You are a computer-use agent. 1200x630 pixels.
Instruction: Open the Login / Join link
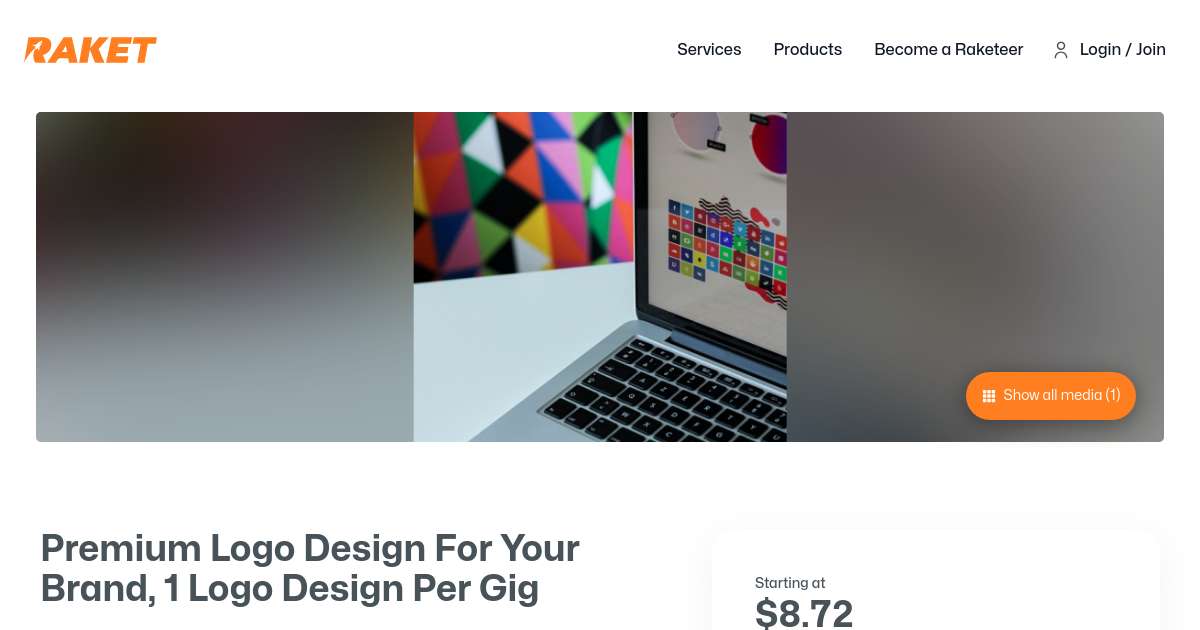pyautogui.click(x=1122, y=49)
